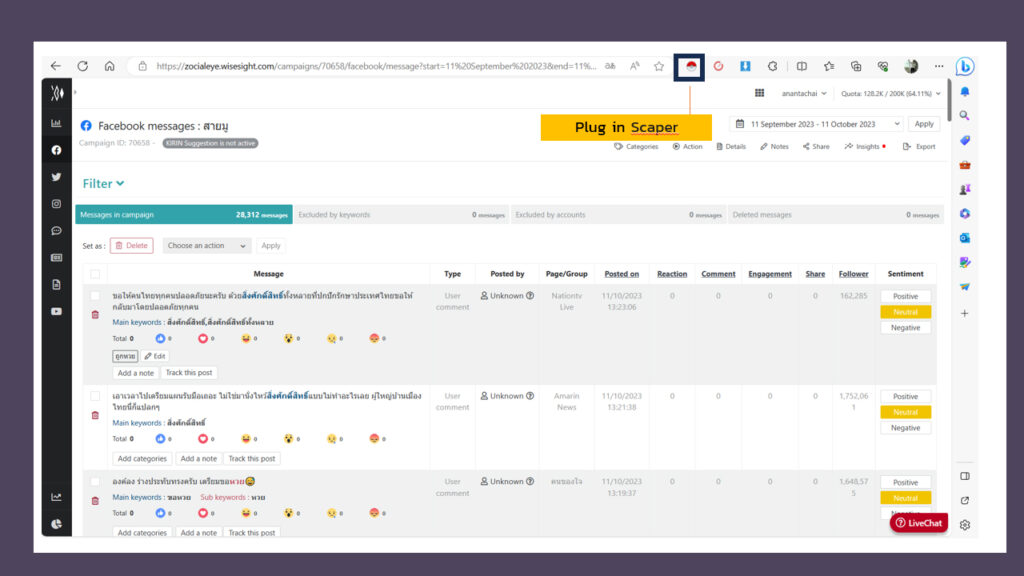Click the trash icon on the 13:23:06 message

click(x=95, y=315)
